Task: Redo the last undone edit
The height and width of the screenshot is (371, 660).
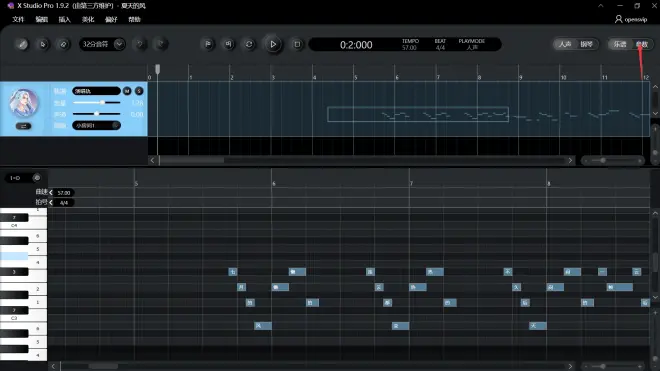Action: pos(160,44)
